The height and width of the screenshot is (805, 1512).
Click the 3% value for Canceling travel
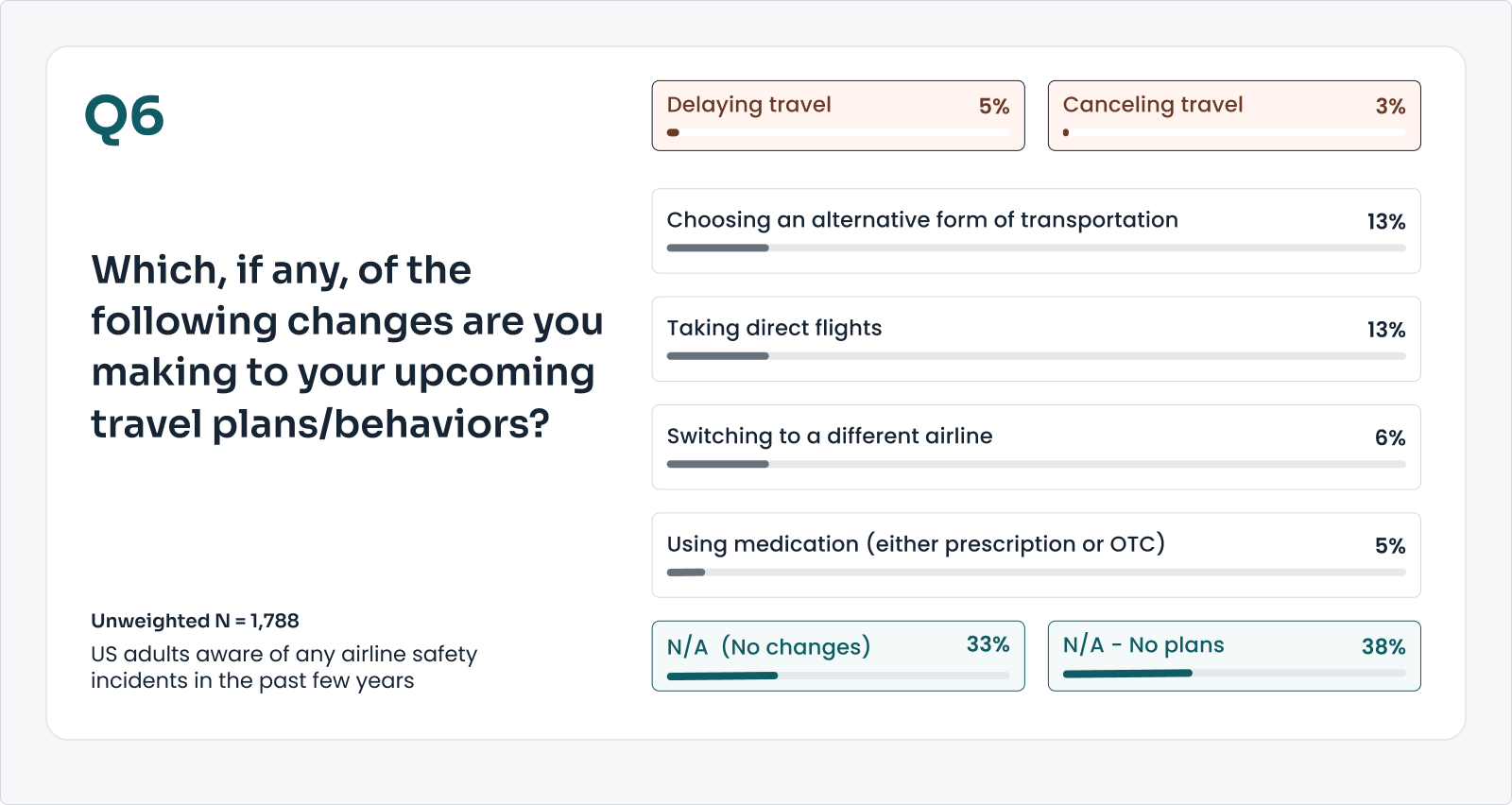(x=1389, y=107)
